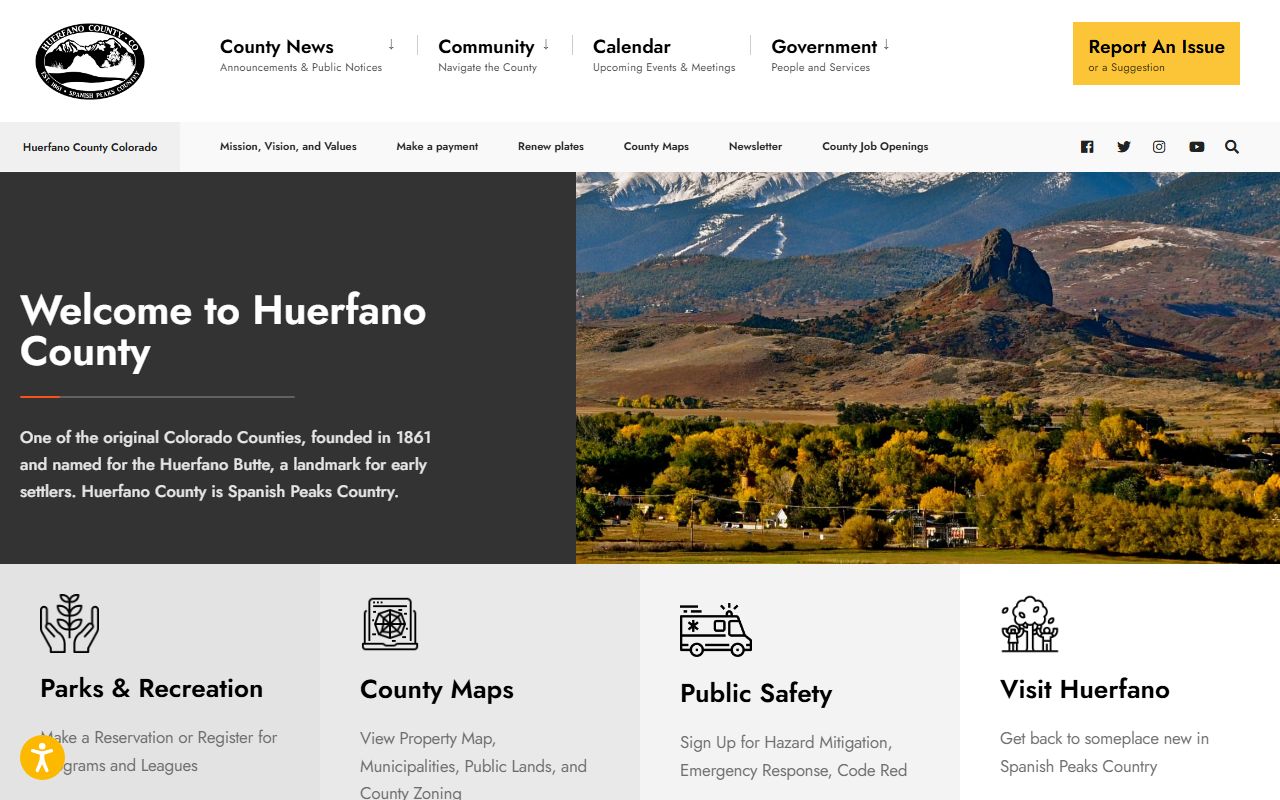The height and width of the screenshot is (800, 1280).
Task: Click the Huerfano County Colorado home label
Action: [90, 147]
